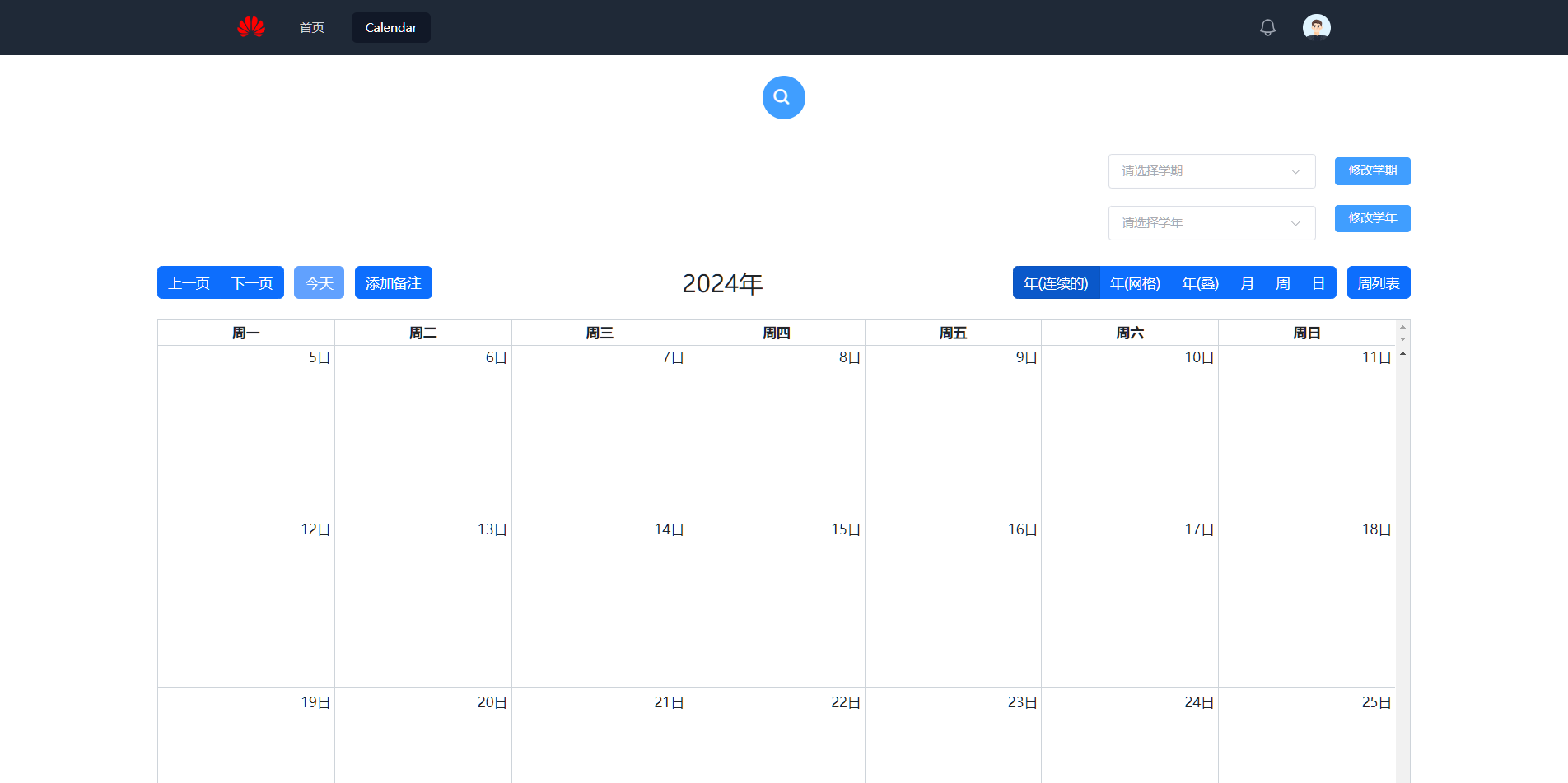This screenshot has width=1568, height=783.
Task: Go to next page with 下一页
Action: click(252, 283)
